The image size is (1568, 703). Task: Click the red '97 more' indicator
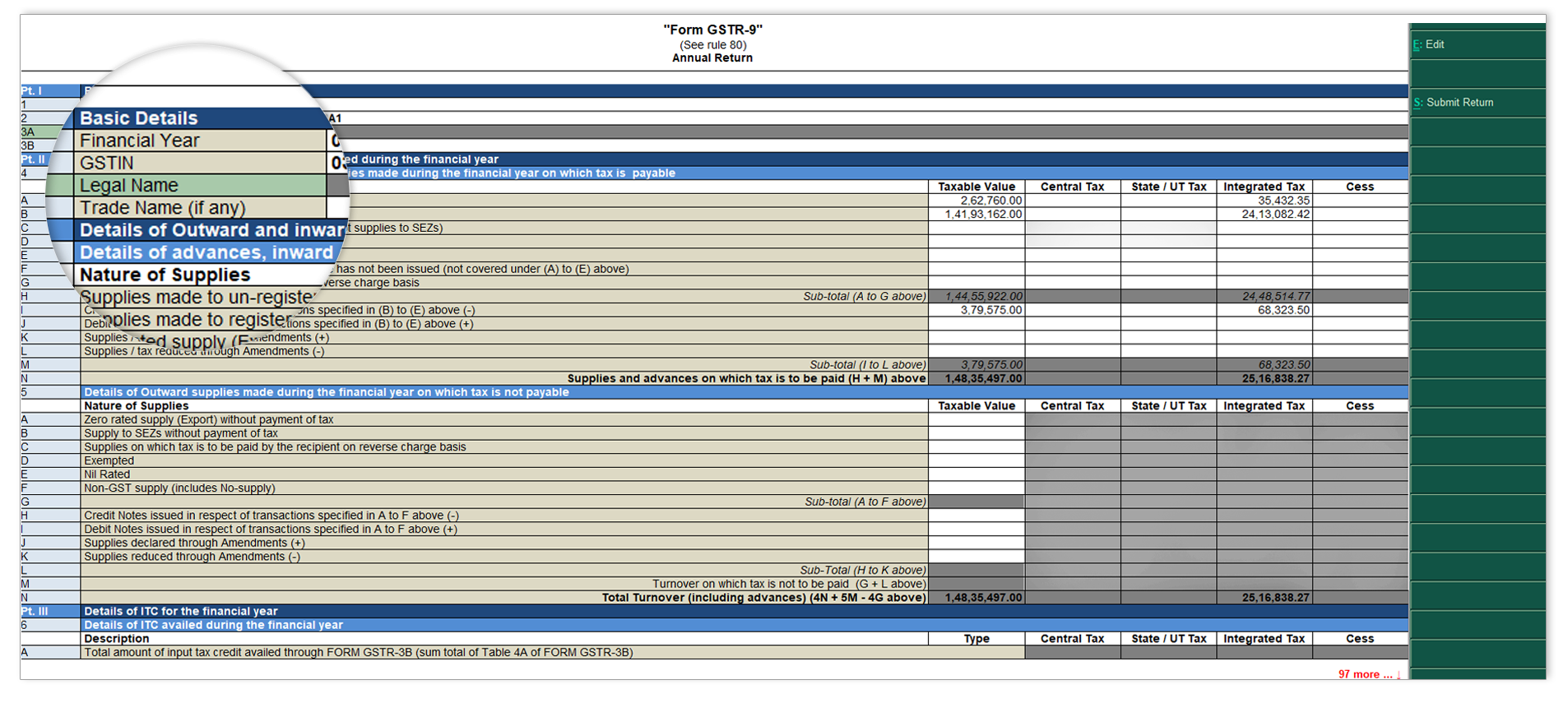tap(1369, 674)
